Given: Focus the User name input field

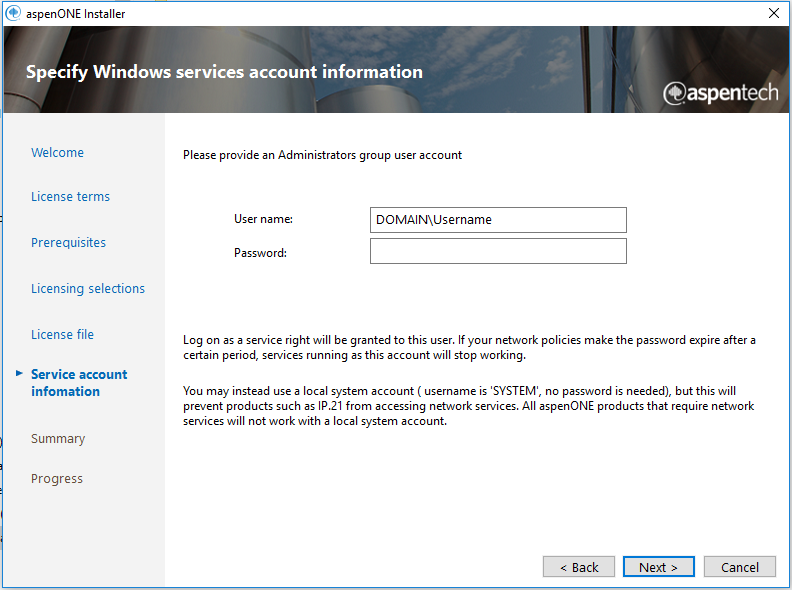Looking at the screenshot, I should pyautogui.click(x=498, y=220).
